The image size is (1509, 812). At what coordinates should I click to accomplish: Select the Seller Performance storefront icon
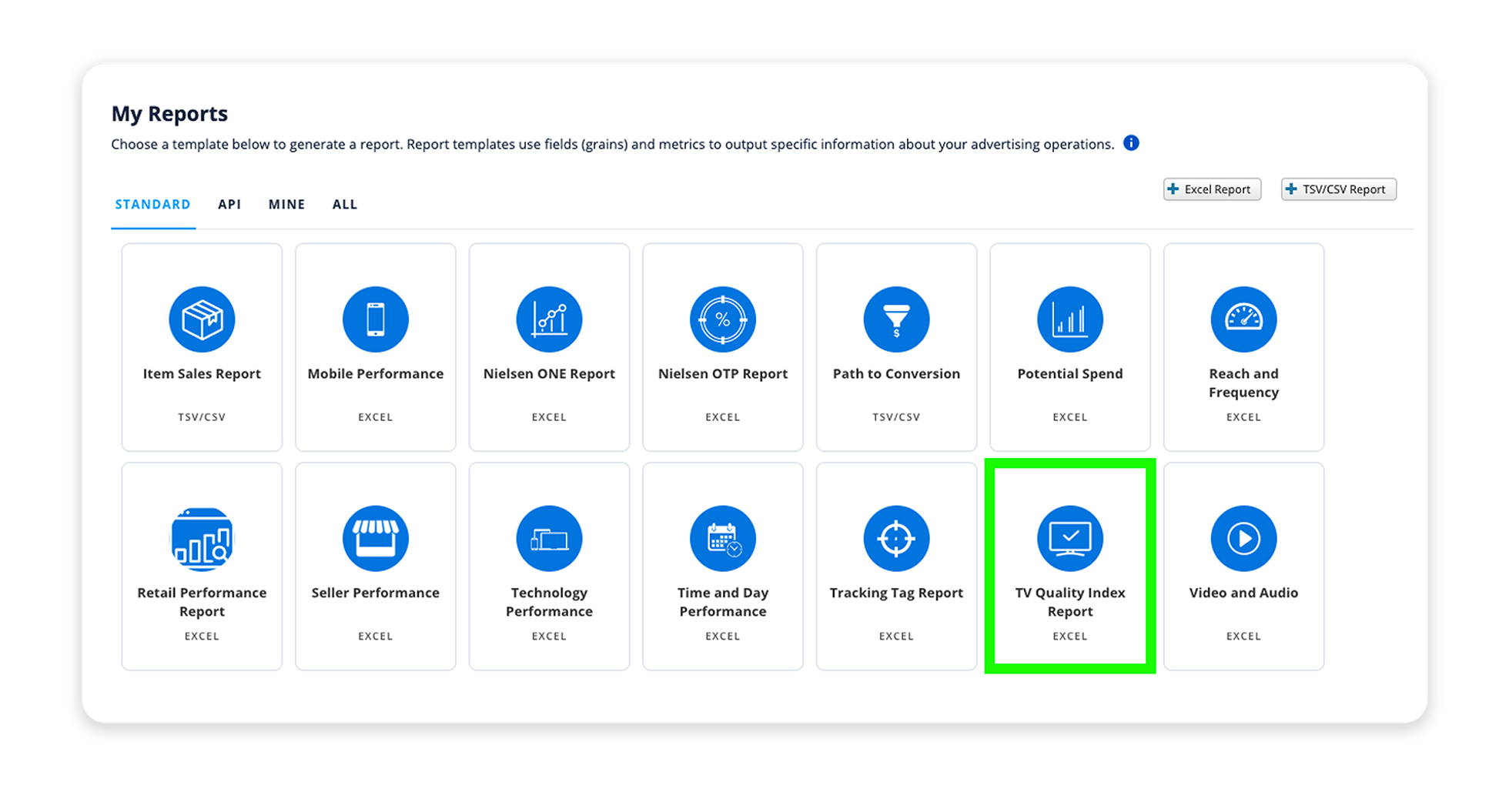tap(376, 539)
